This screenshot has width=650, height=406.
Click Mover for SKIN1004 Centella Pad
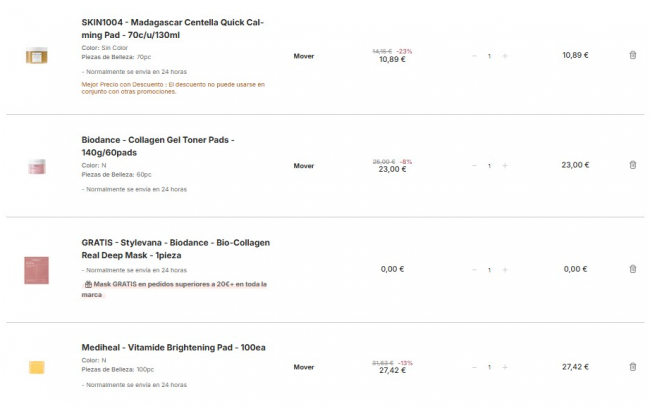[304, 56]
